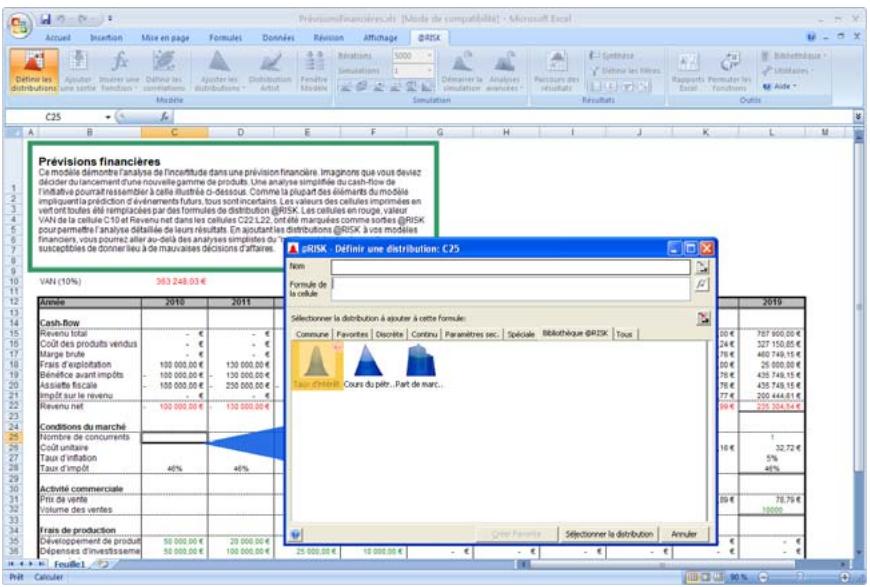870x587 pixels.
Task: Switch to the Commune tab in dialog
Action: tap(313, 334)
